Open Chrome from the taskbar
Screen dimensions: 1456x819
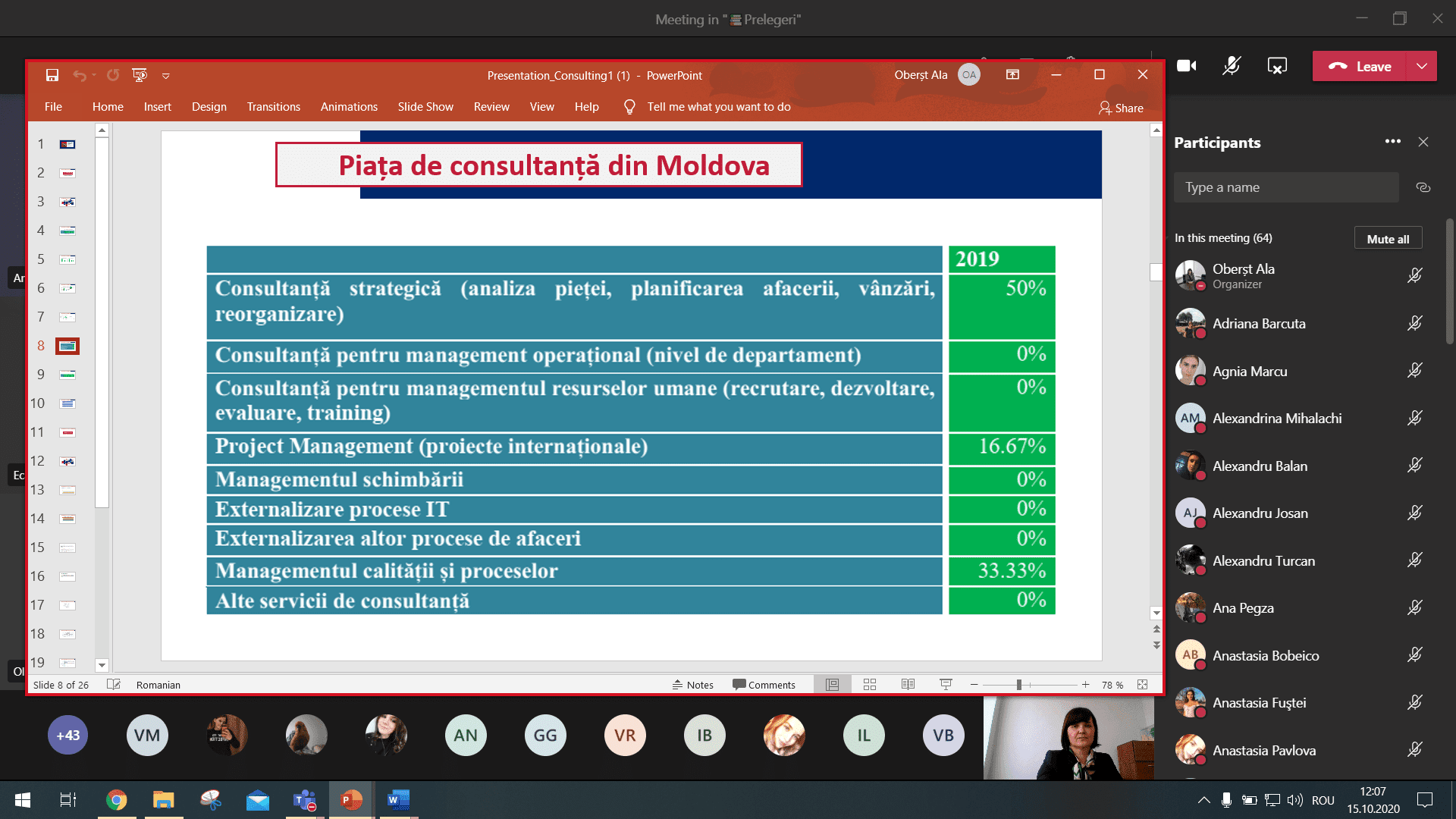click(116, 800)
